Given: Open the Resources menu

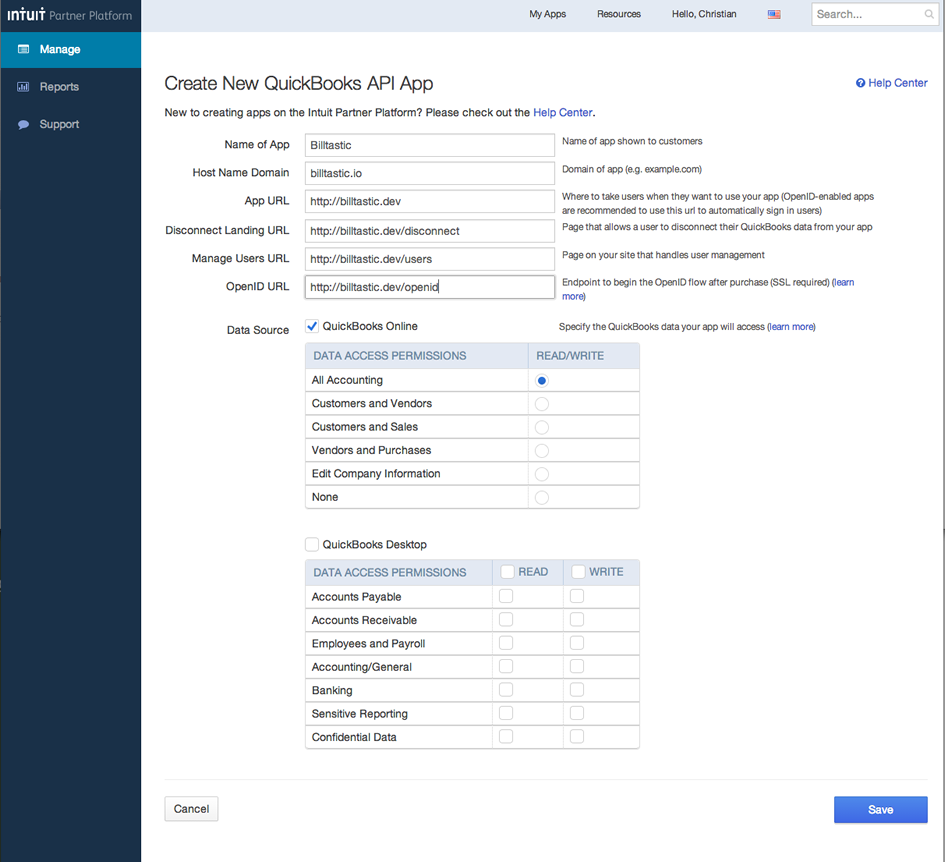Looking at the screenshot, I should tap(619, 14).
